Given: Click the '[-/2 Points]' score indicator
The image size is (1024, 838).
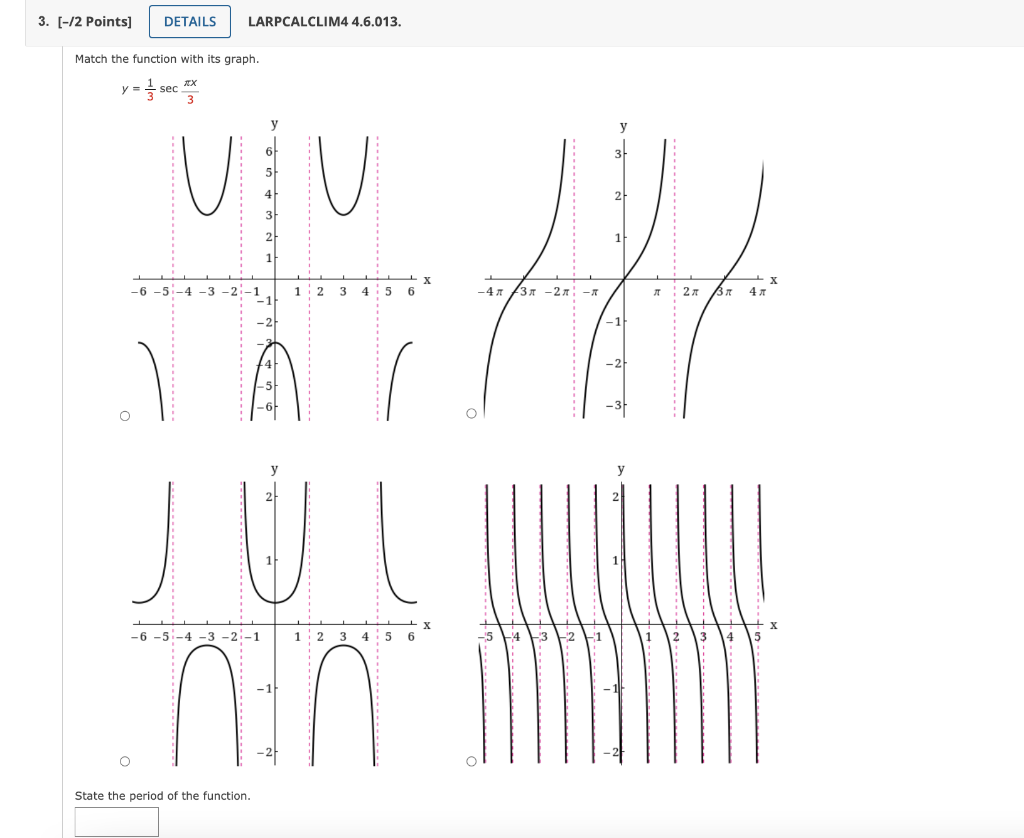Looking at the screenshot, I should (x=96, y=20).
